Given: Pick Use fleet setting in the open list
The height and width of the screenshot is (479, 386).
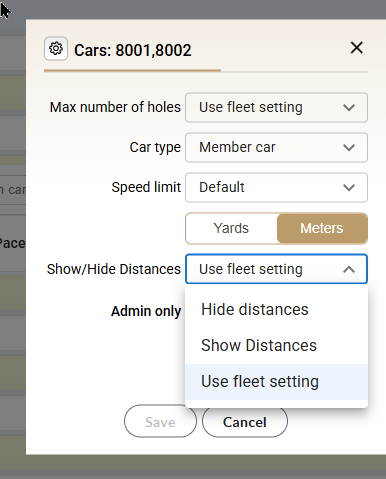Looking at the screenshot, I should pyautogui.click(x=276, y=382).
